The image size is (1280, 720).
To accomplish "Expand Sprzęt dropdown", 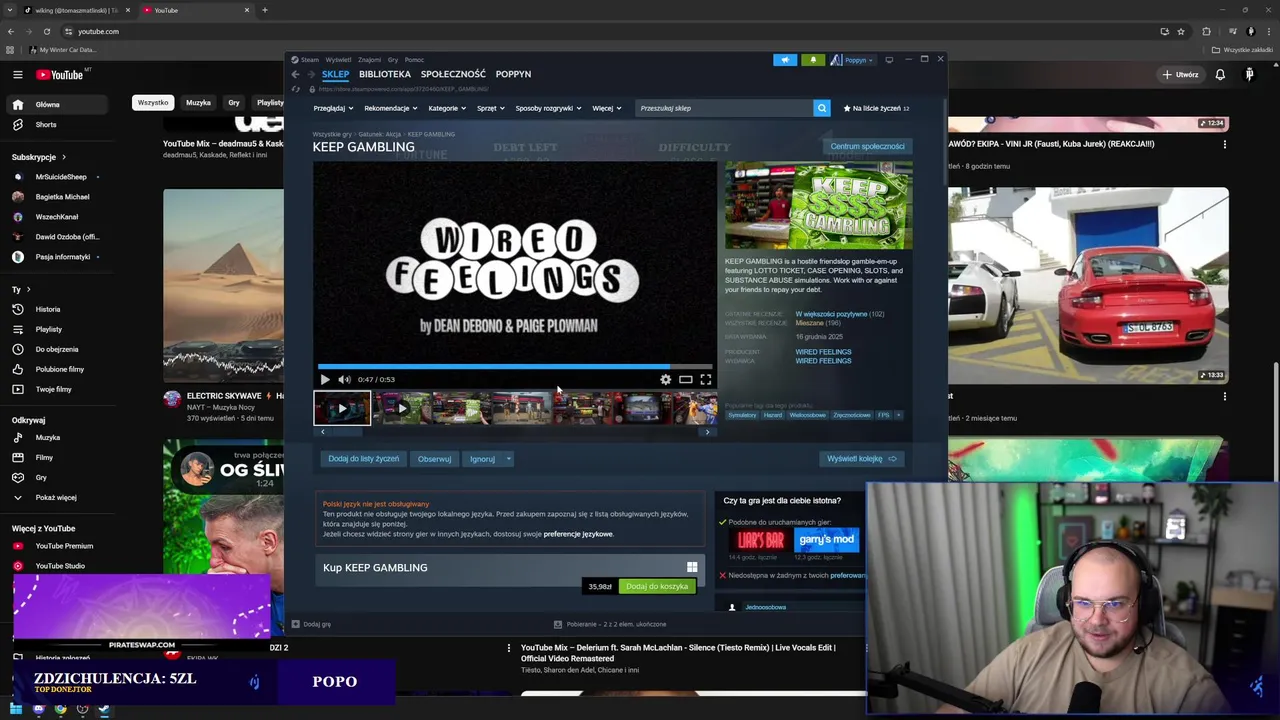I will pyautogui.click(x=490, y=108).
